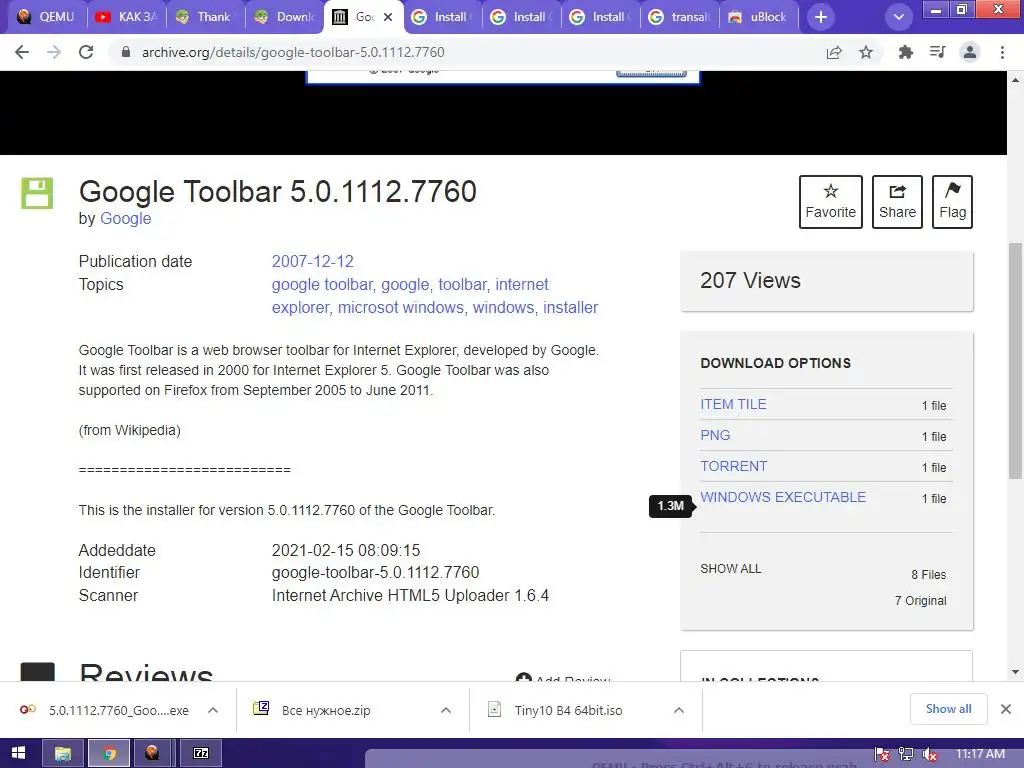The width and height of the screenshot is (1024, 768).
Task: Open a new browser tab
Action: 821,17
